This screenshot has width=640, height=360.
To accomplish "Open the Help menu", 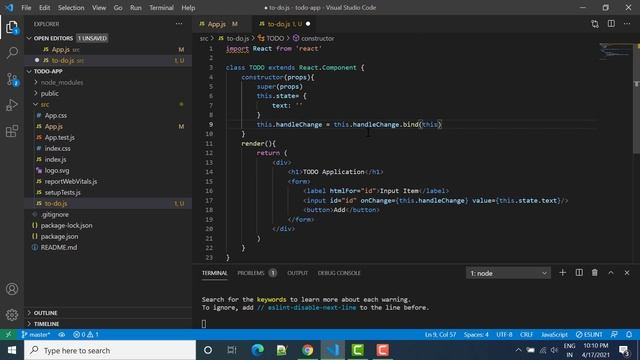I will click(x=188, y=7).
